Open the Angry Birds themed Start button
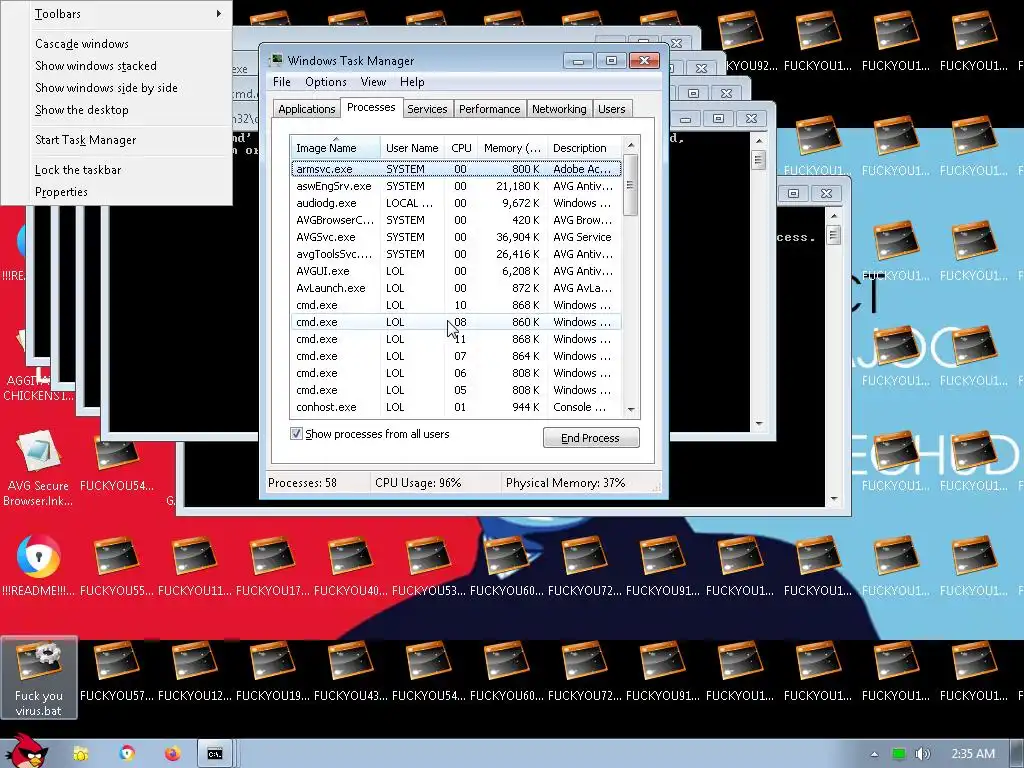This screenshot has height=768, width=1024. point(27,752)
